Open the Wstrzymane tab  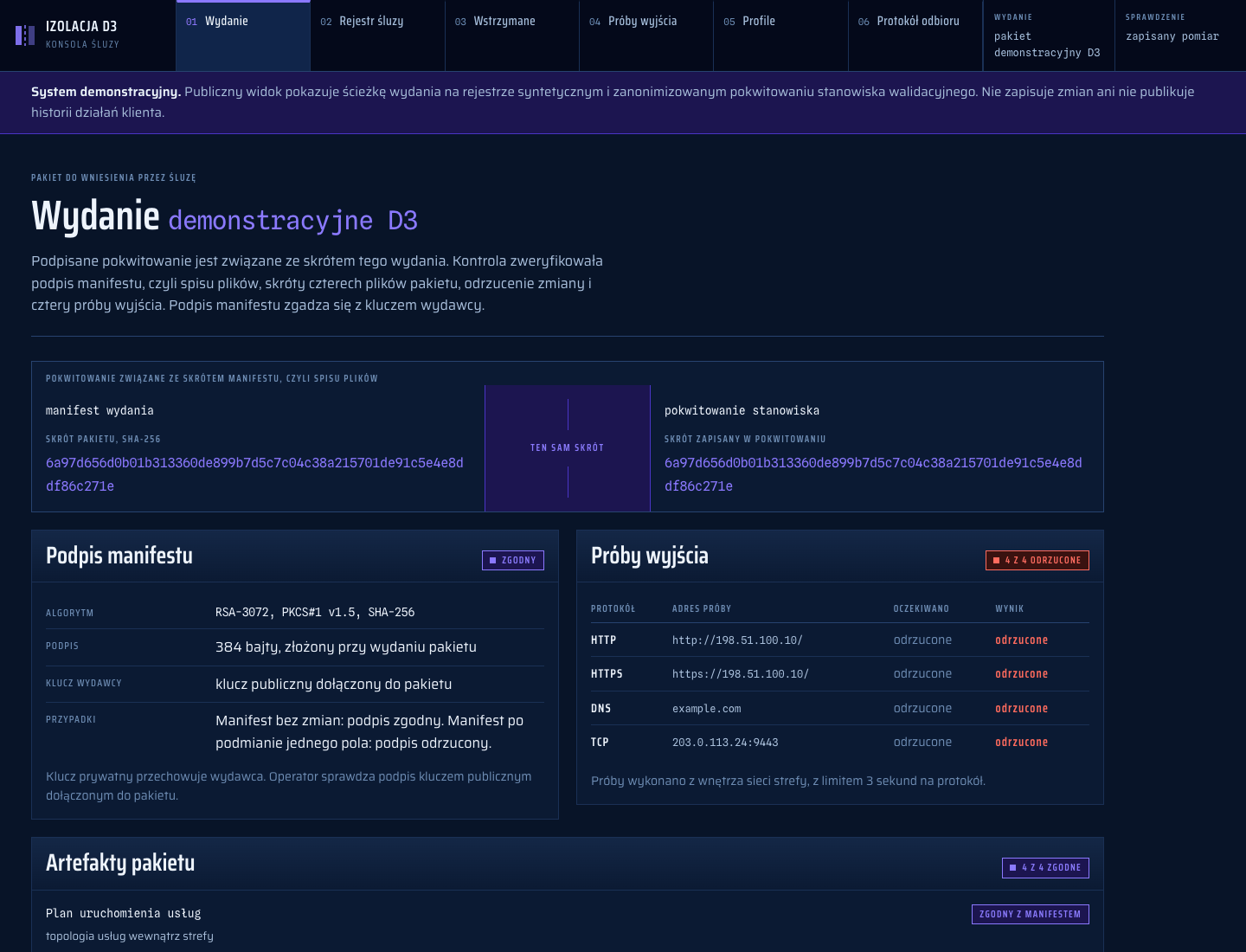tap(512, 35)
